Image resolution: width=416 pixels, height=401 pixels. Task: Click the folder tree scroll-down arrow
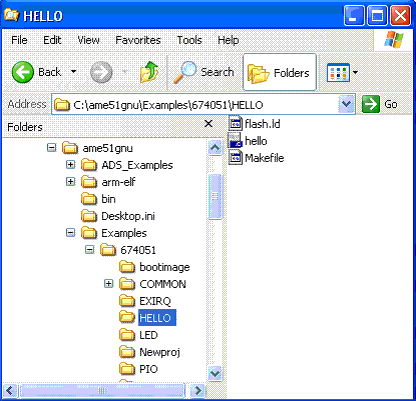point(215,373)
